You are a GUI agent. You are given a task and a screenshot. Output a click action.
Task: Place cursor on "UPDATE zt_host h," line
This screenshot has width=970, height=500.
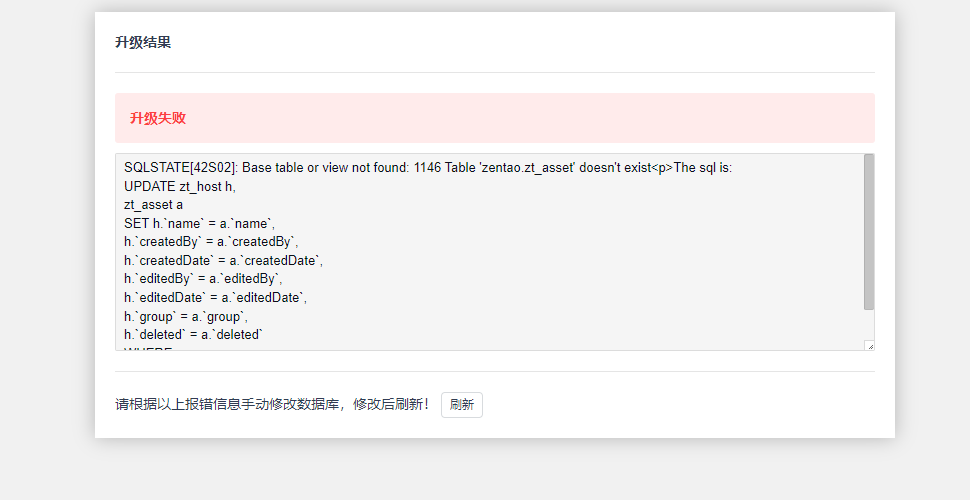(180, 186)
